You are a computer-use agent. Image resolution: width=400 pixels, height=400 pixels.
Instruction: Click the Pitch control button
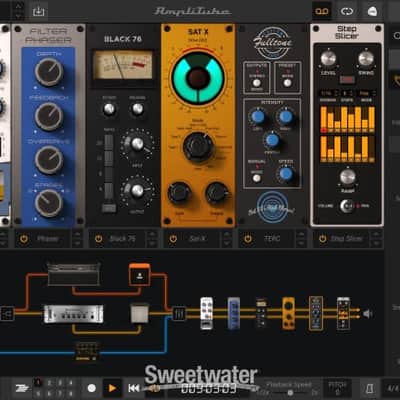[337, 388]
